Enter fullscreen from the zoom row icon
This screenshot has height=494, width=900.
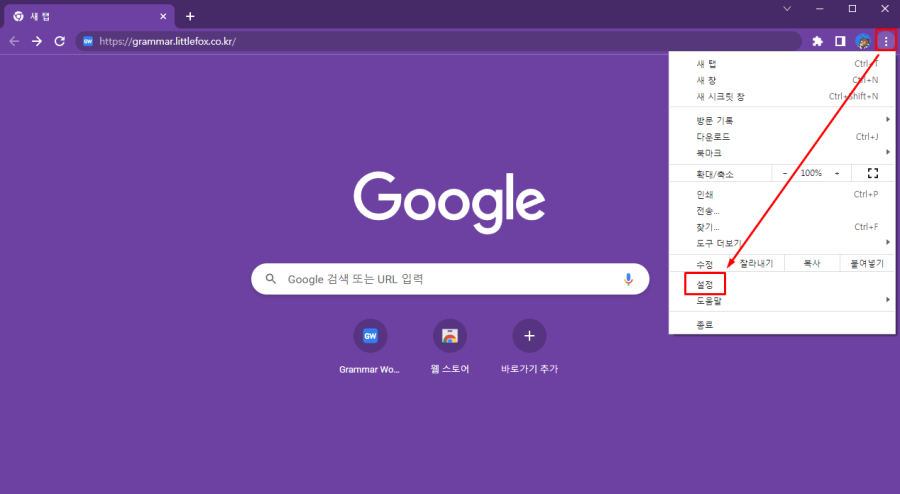pos(872,173)
